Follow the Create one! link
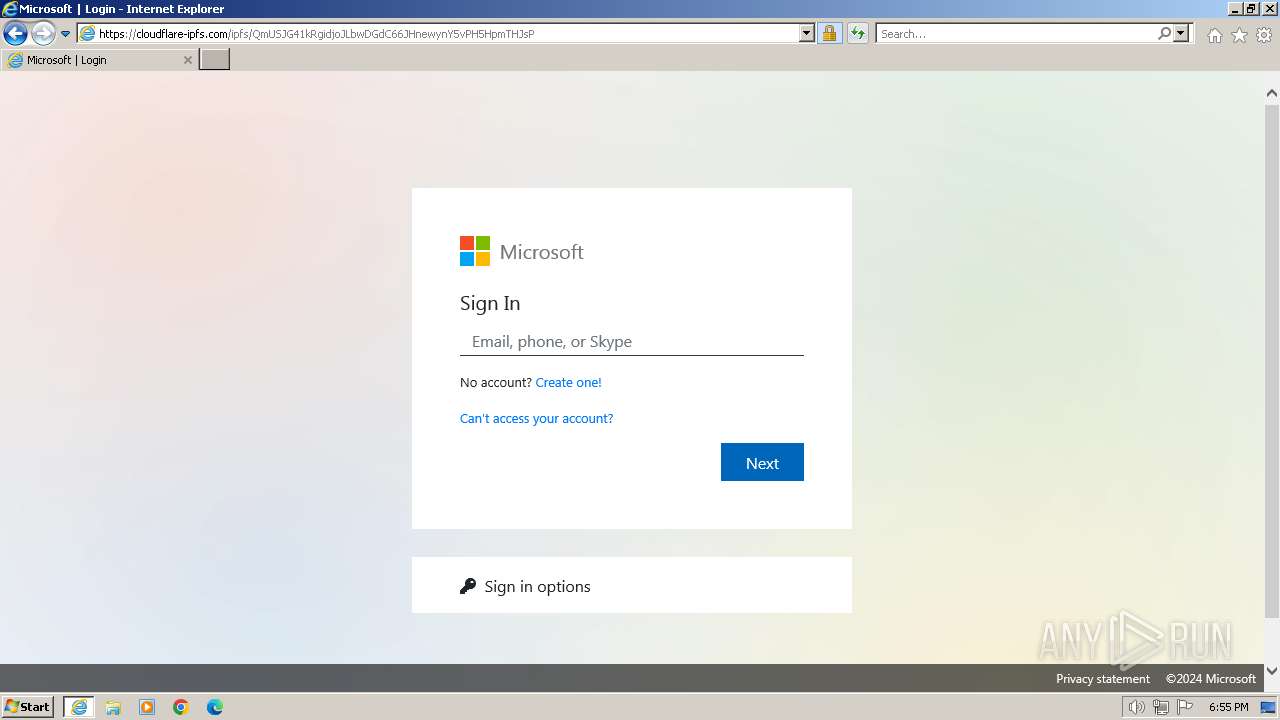Image resolution: width=1280 pixels, height=720 pixels. [x=568, y=382]
